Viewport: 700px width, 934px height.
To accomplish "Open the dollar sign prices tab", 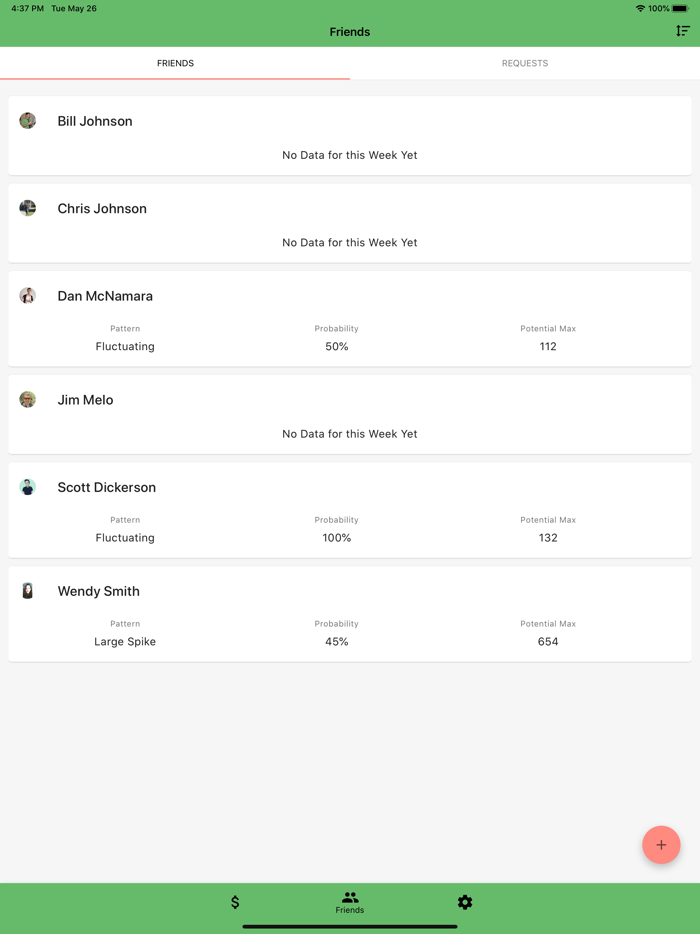I will (235, 902).
